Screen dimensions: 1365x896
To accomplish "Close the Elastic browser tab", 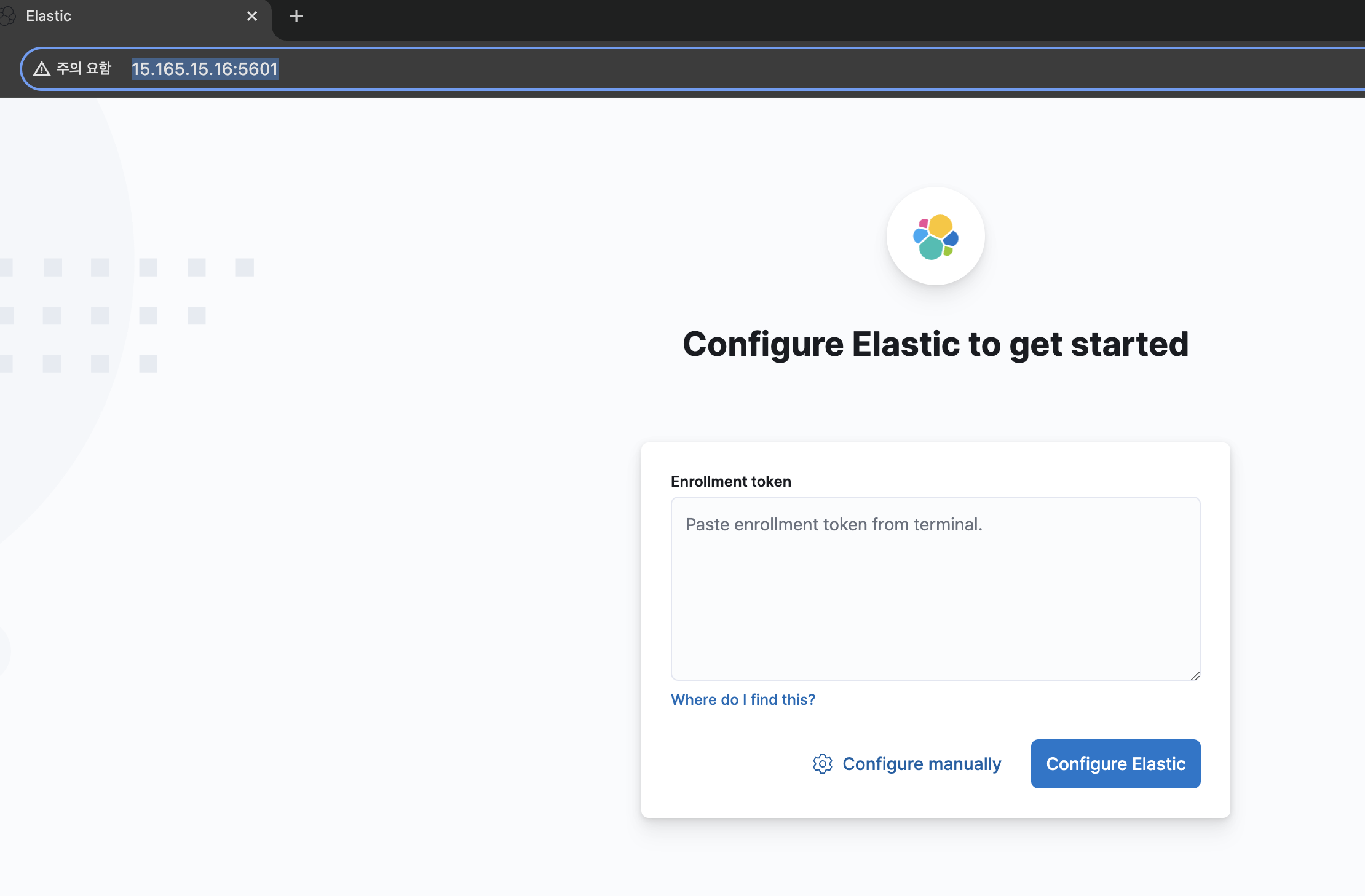I will pos(252,16).
